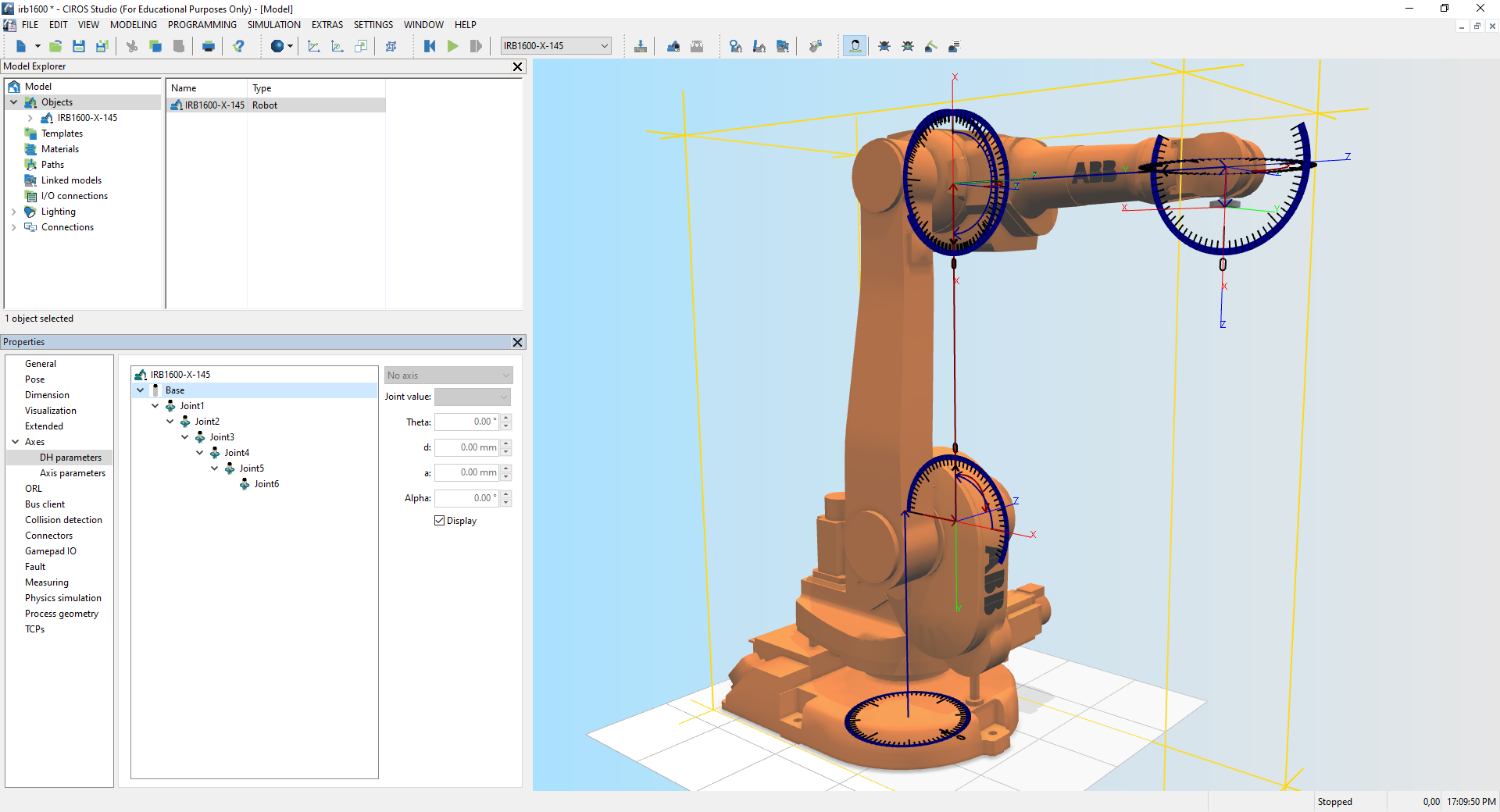
Task: Select Templates in Model Explorer
Action: (x=62, y=134)
